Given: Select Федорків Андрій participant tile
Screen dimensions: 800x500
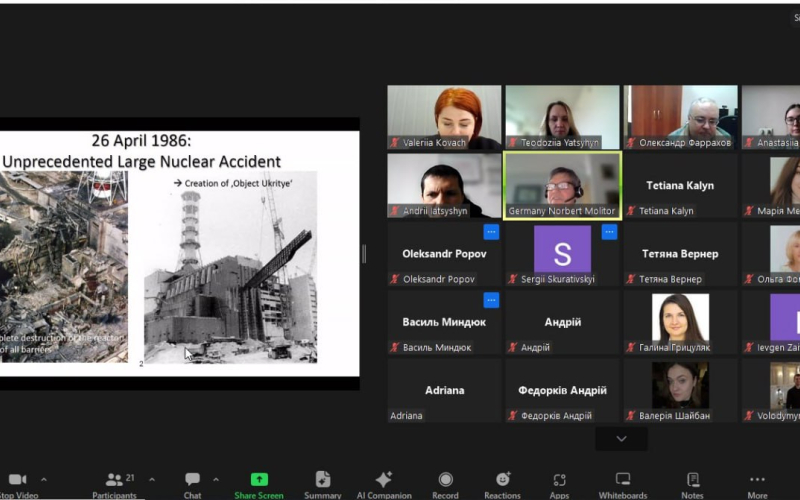Looking at the screenshot, I should point(562,391).
